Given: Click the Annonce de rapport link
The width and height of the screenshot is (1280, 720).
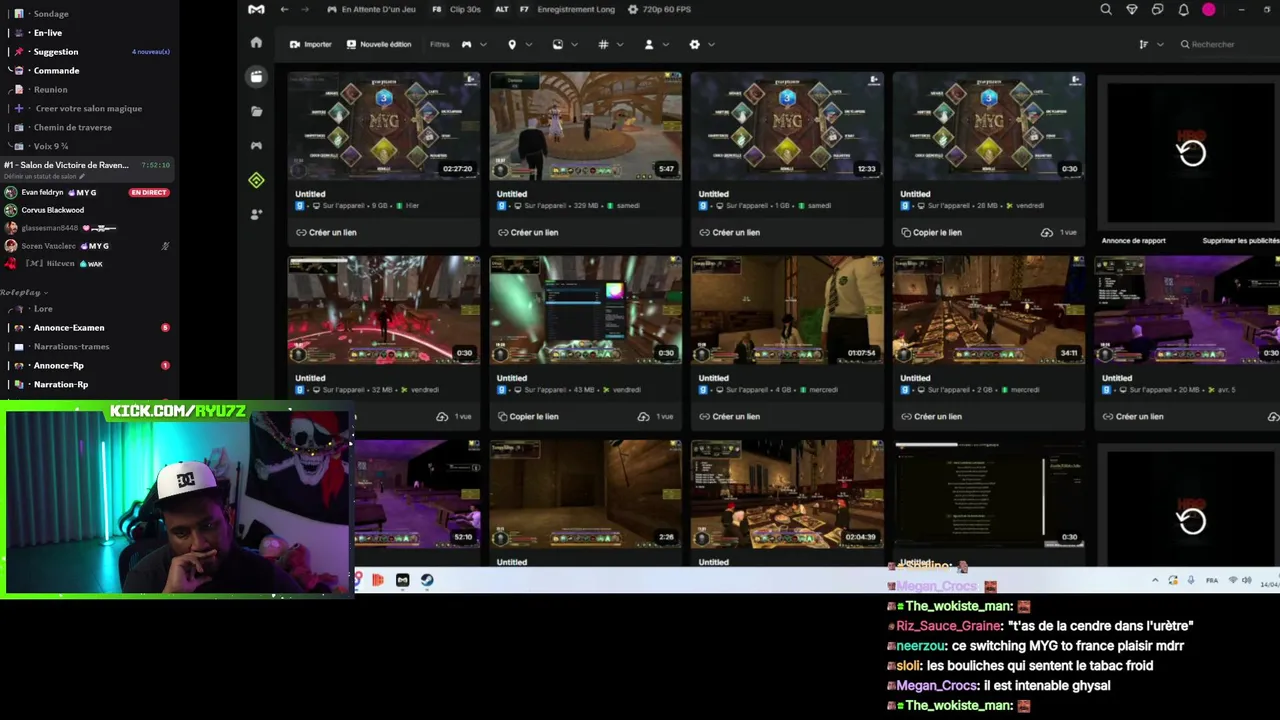Looking at the screenshot, I should pos(1134,241).
